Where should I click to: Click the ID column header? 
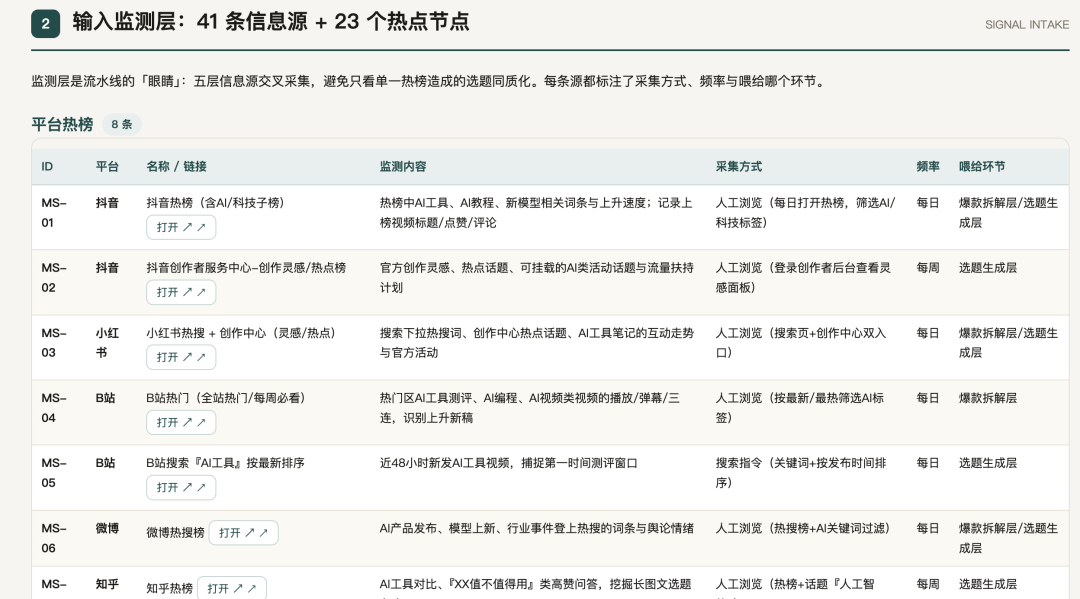(x=47, y=167)
